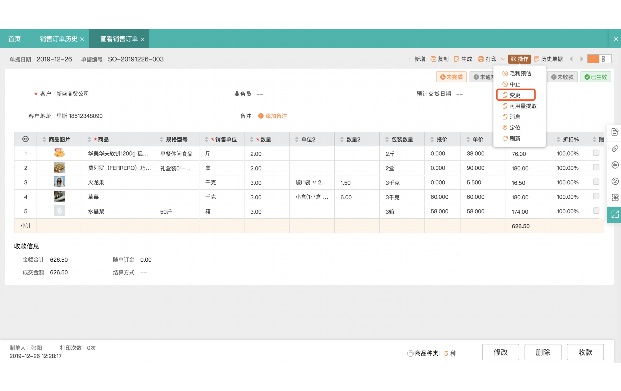Toggle the brown 操作 dropdown button
Viewport: 621px width, 391px height.
(x=519, y=59)
